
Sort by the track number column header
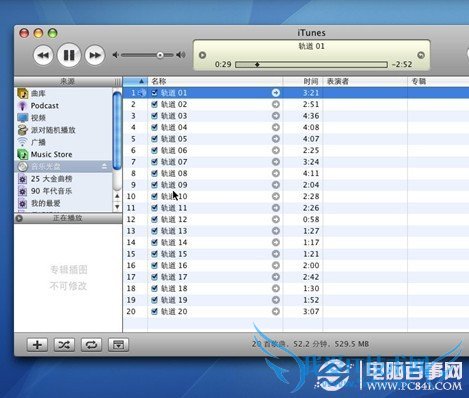[135, 81]
